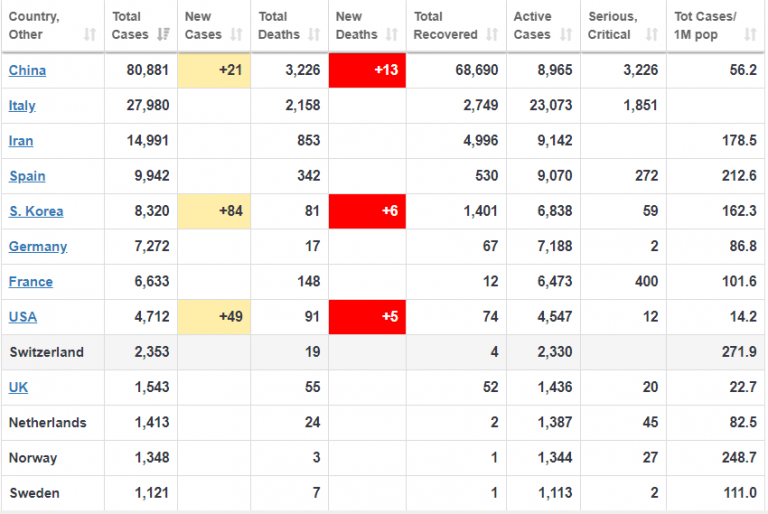Sort table by Total Deaths icon

312,35
